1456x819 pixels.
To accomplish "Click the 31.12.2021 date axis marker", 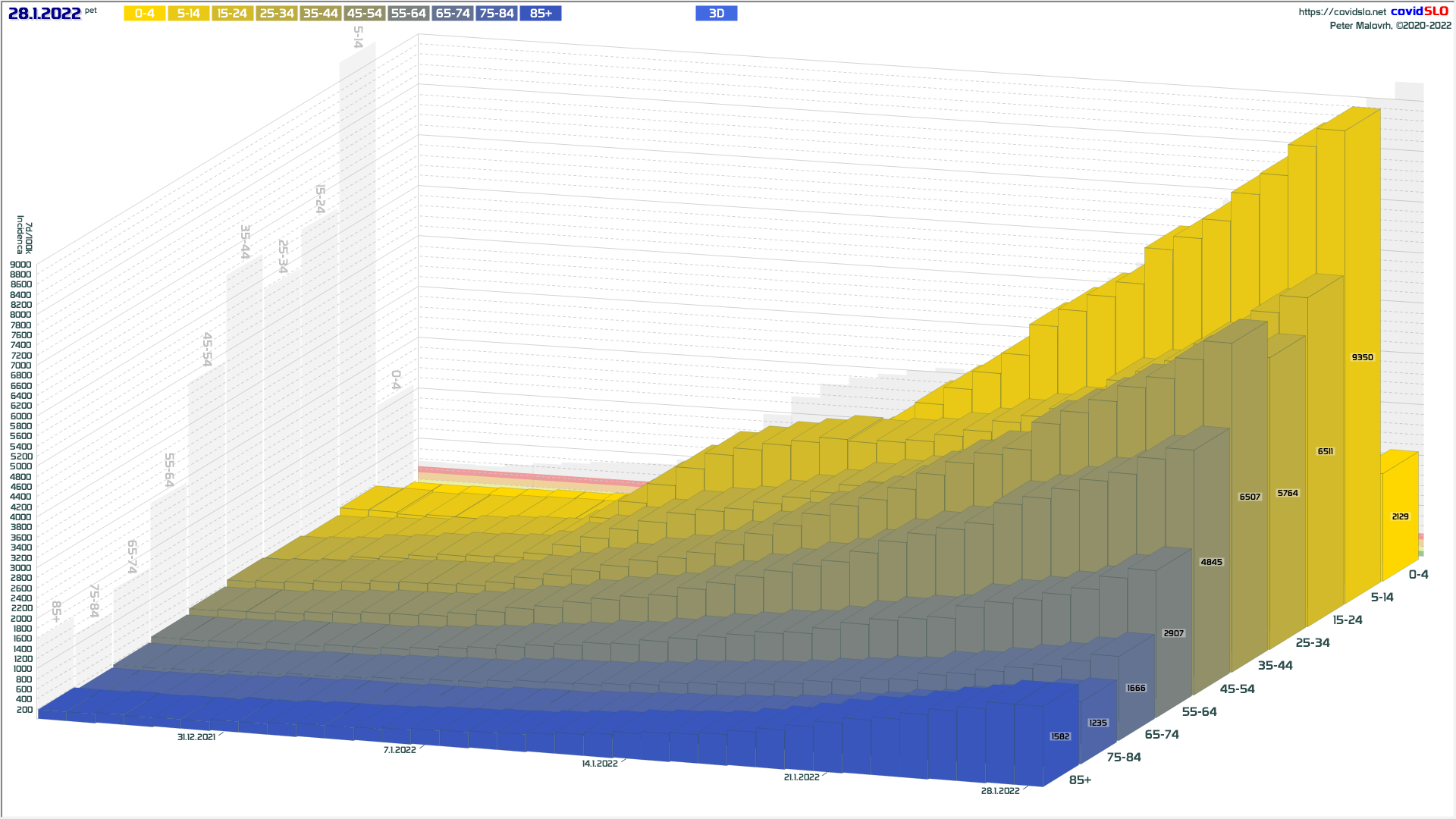I will (x=196, y=737).
